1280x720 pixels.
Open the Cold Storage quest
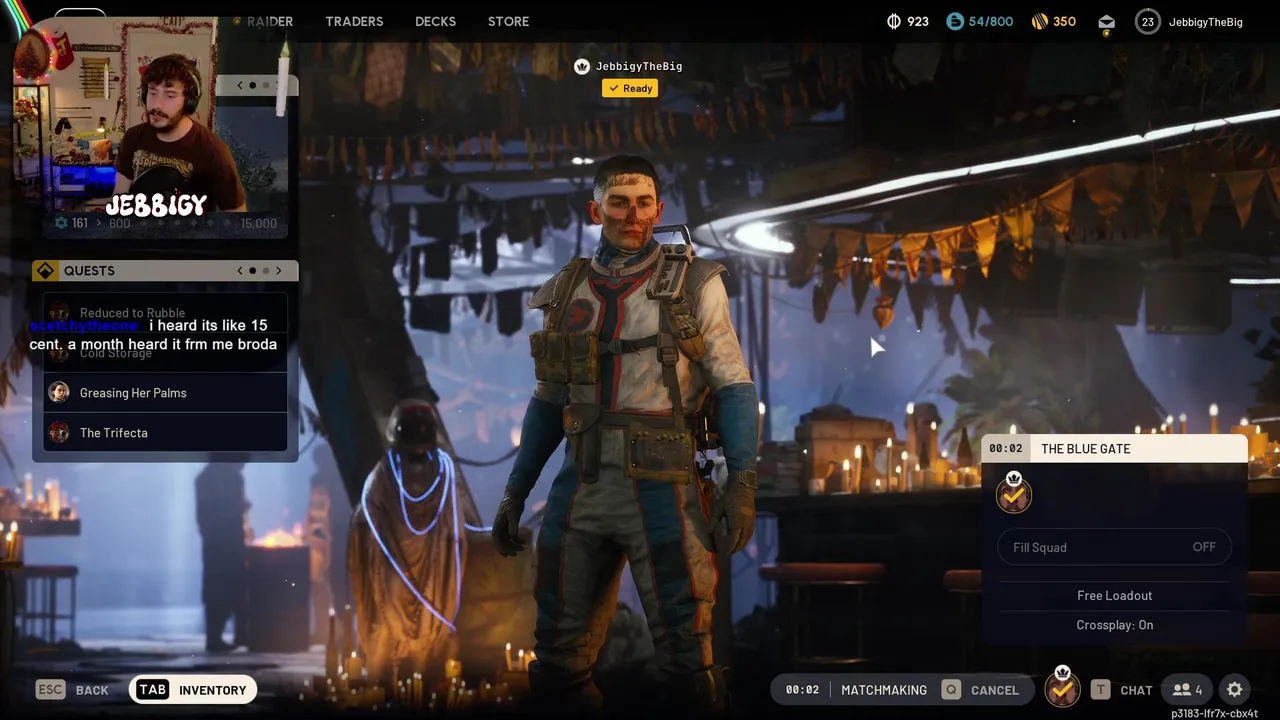(165, 353)
